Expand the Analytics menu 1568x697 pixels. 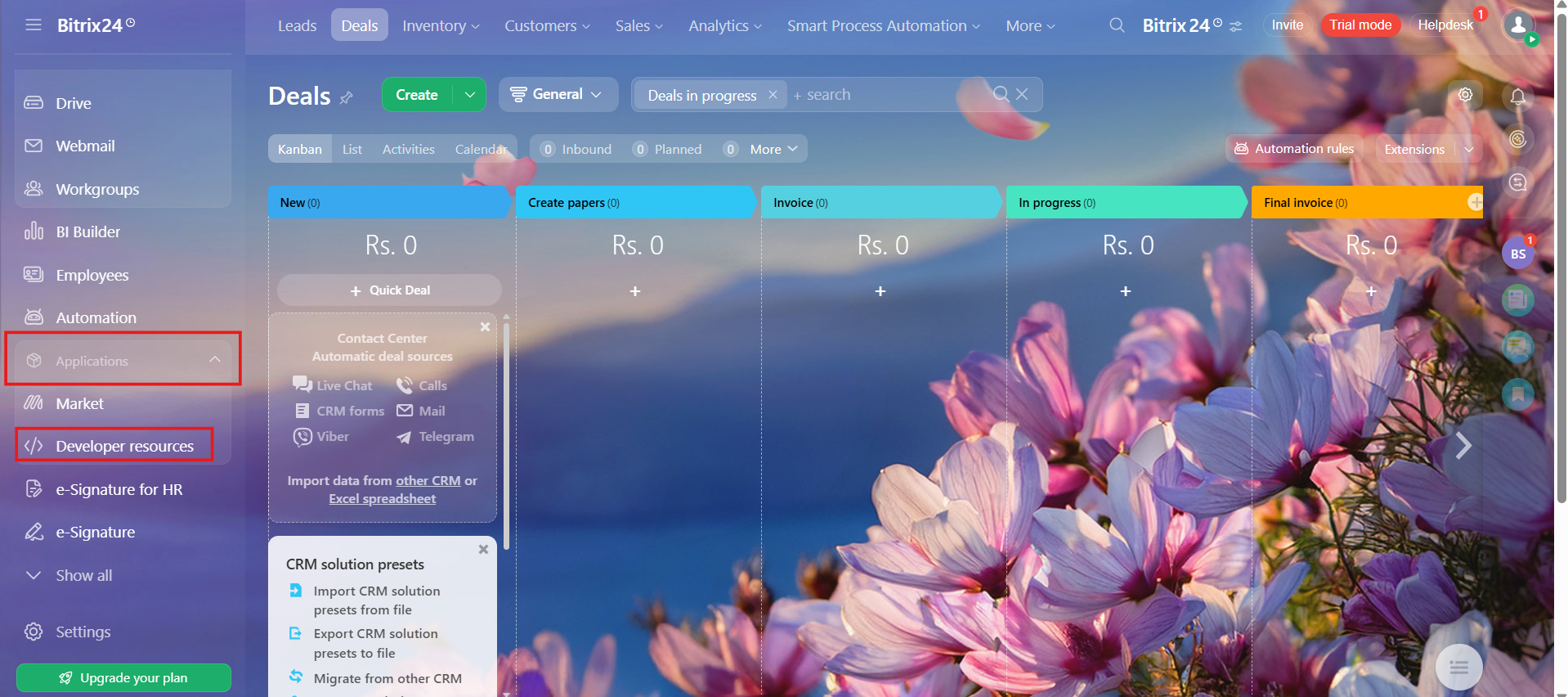click(x=725, y=26)
